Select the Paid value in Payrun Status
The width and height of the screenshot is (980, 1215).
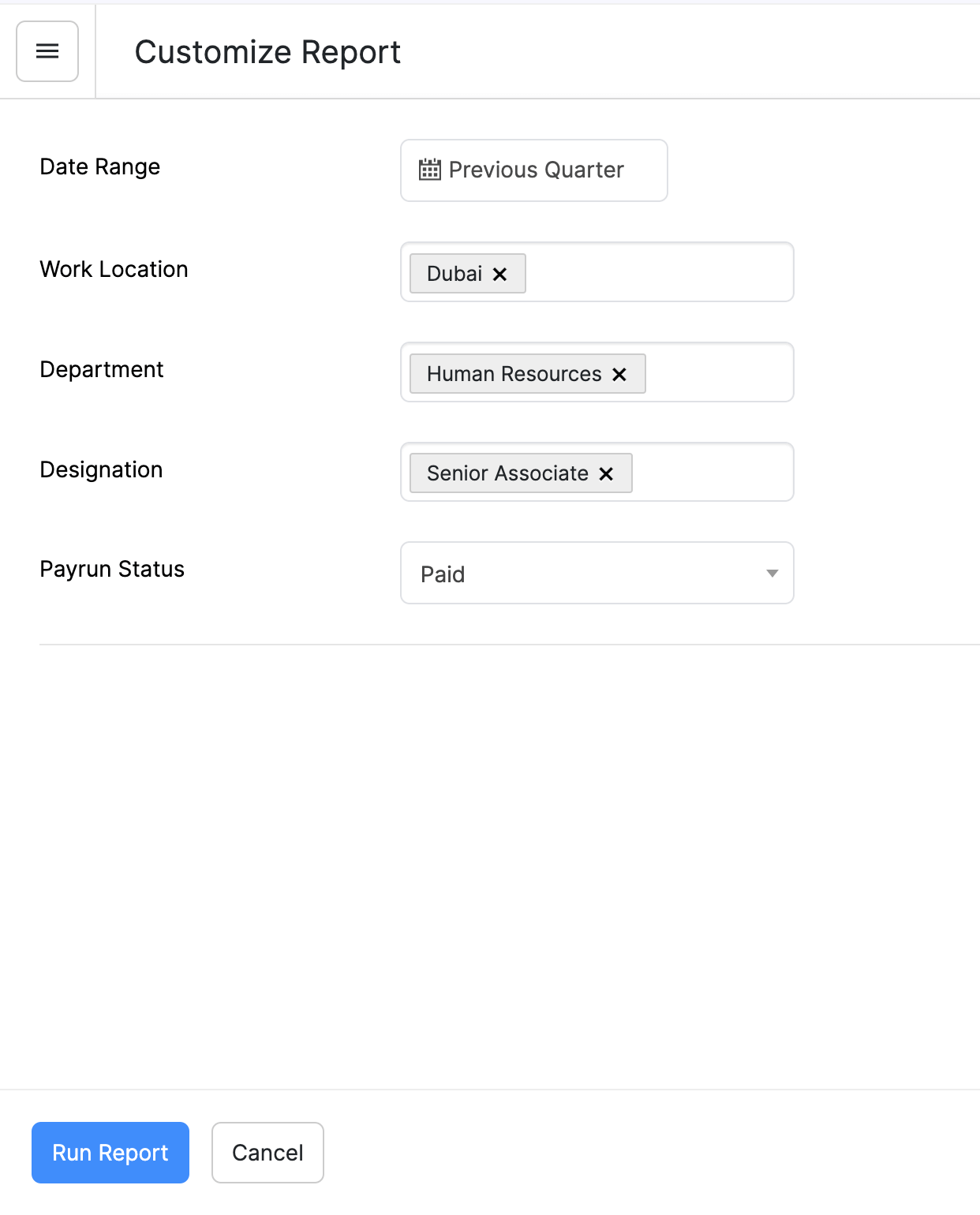click(443, 574)
